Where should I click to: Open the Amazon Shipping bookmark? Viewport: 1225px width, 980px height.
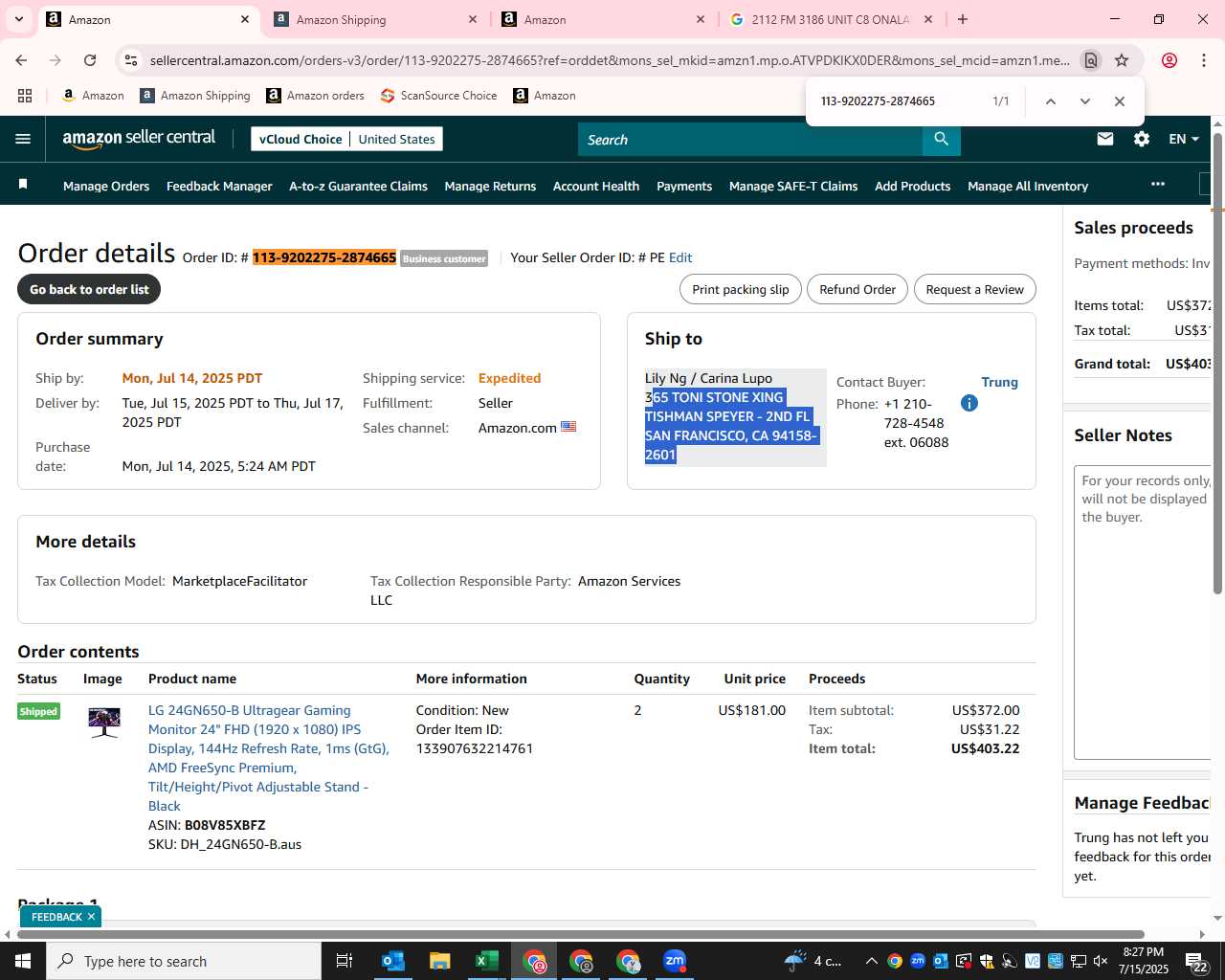[194, 96]
